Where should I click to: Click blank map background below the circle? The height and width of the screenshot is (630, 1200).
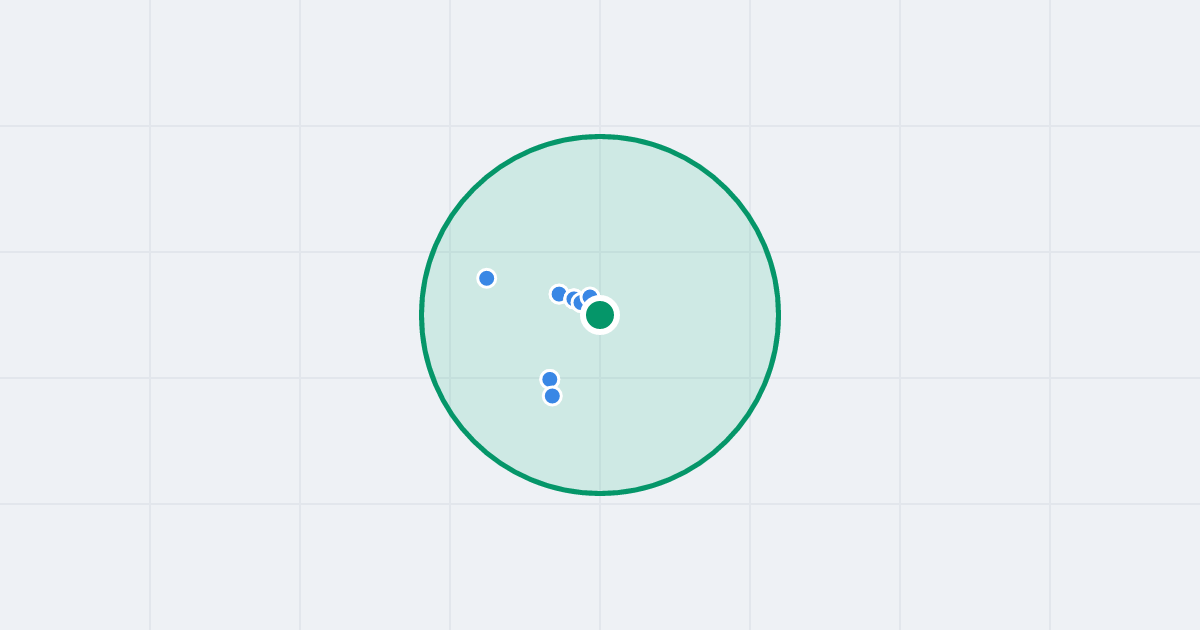click(600, 562)
